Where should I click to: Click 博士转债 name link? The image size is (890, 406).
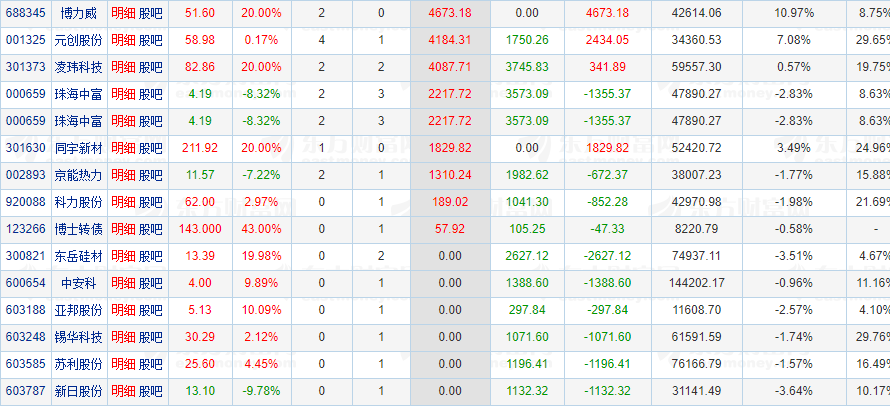(x=78, y=229)
